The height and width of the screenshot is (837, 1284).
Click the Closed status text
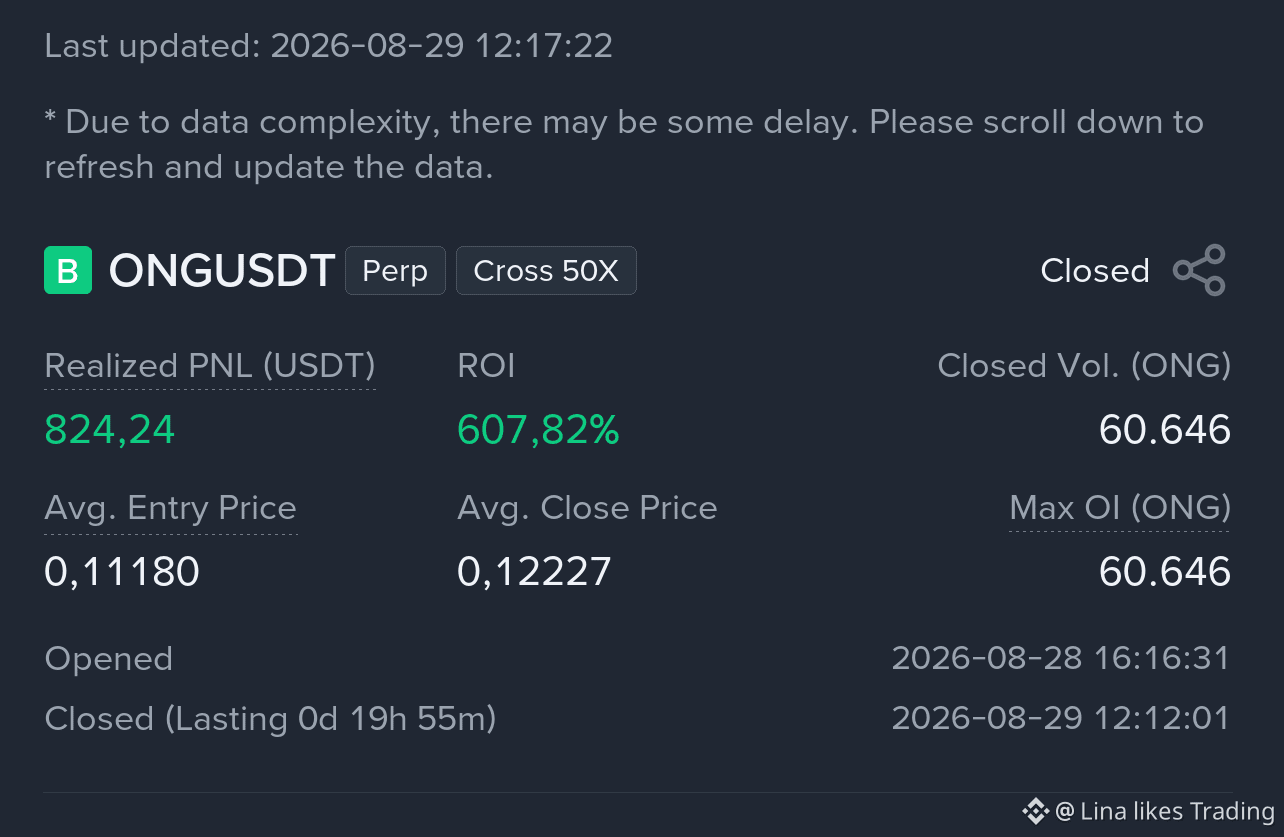click(x=1095, y=271)
